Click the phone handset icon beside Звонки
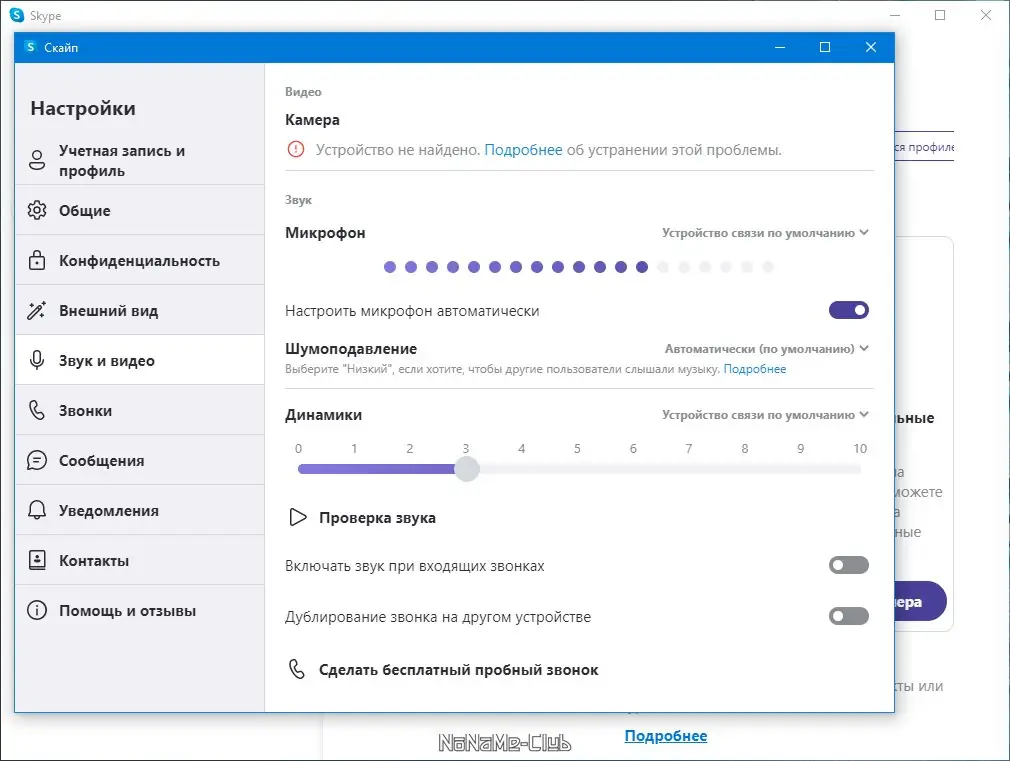This screenshot has width=1010, height=761. [x=37, y=410]
